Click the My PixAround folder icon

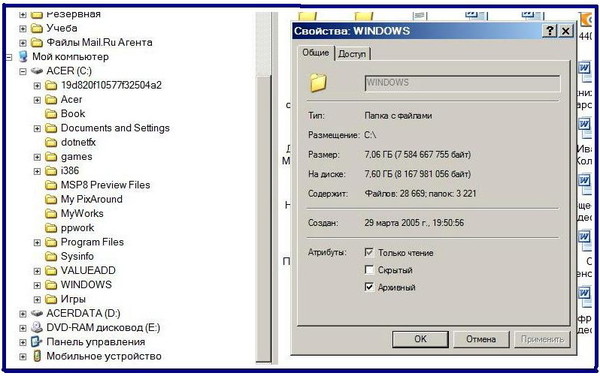tap(51, 199)
